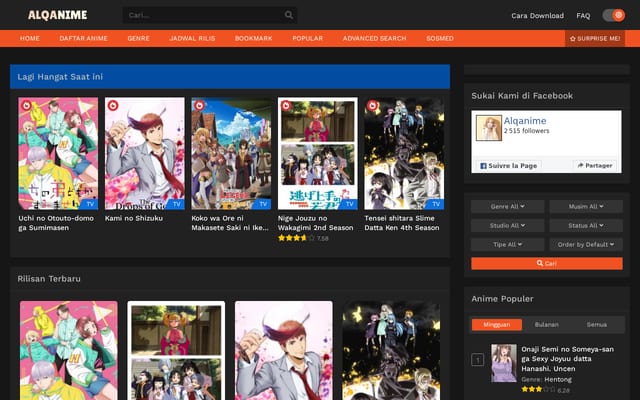Click hot icon on Uchi no Otouto-domo poster
This screenshot has width=640, height=400.
point(27,106)
